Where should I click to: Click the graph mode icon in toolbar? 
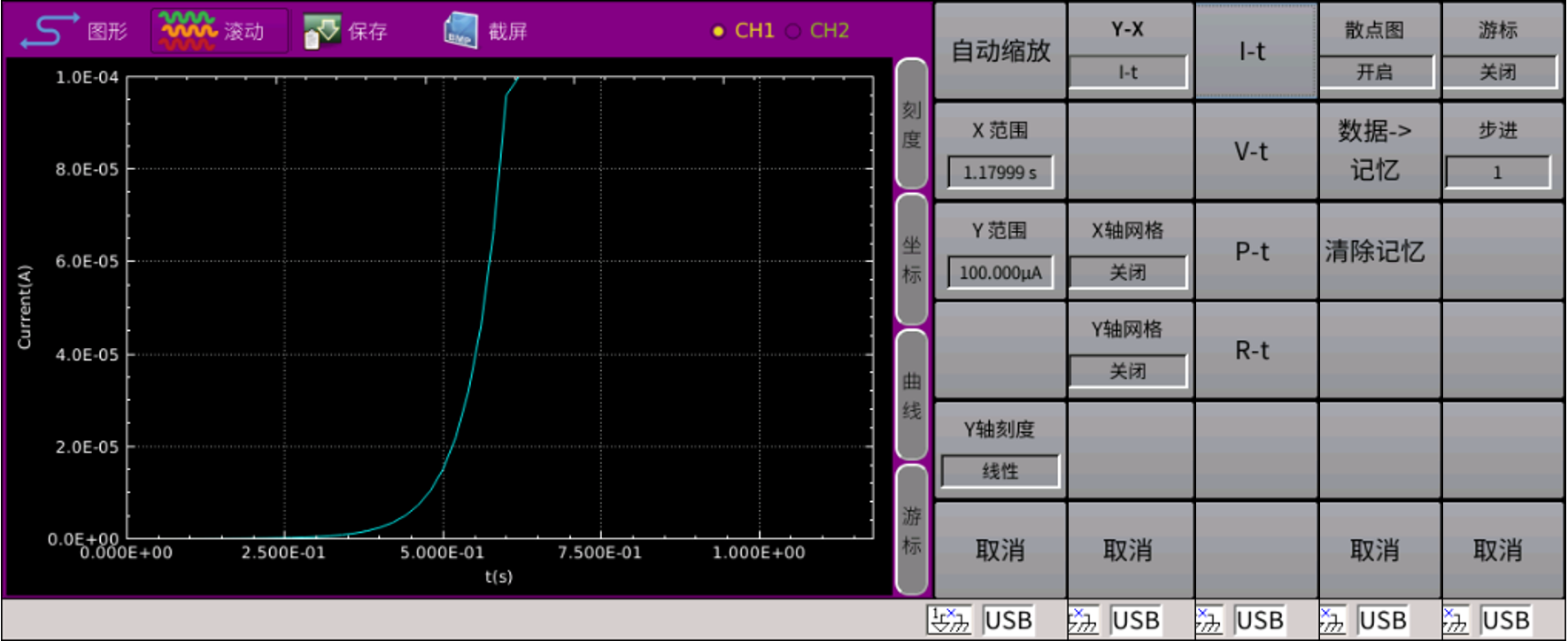(x=50, y=31)
